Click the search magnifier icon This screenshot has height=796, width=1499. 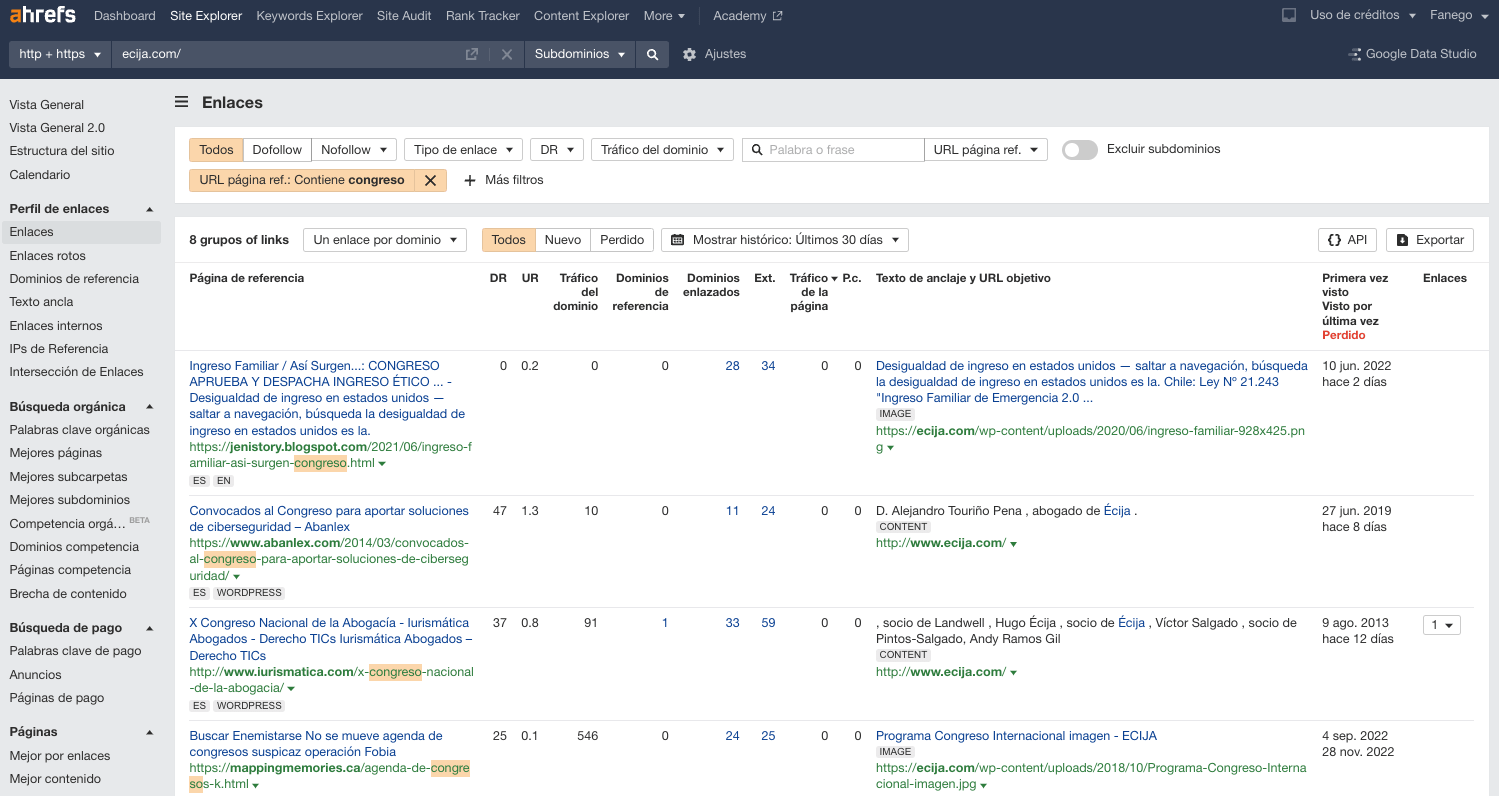652,54
